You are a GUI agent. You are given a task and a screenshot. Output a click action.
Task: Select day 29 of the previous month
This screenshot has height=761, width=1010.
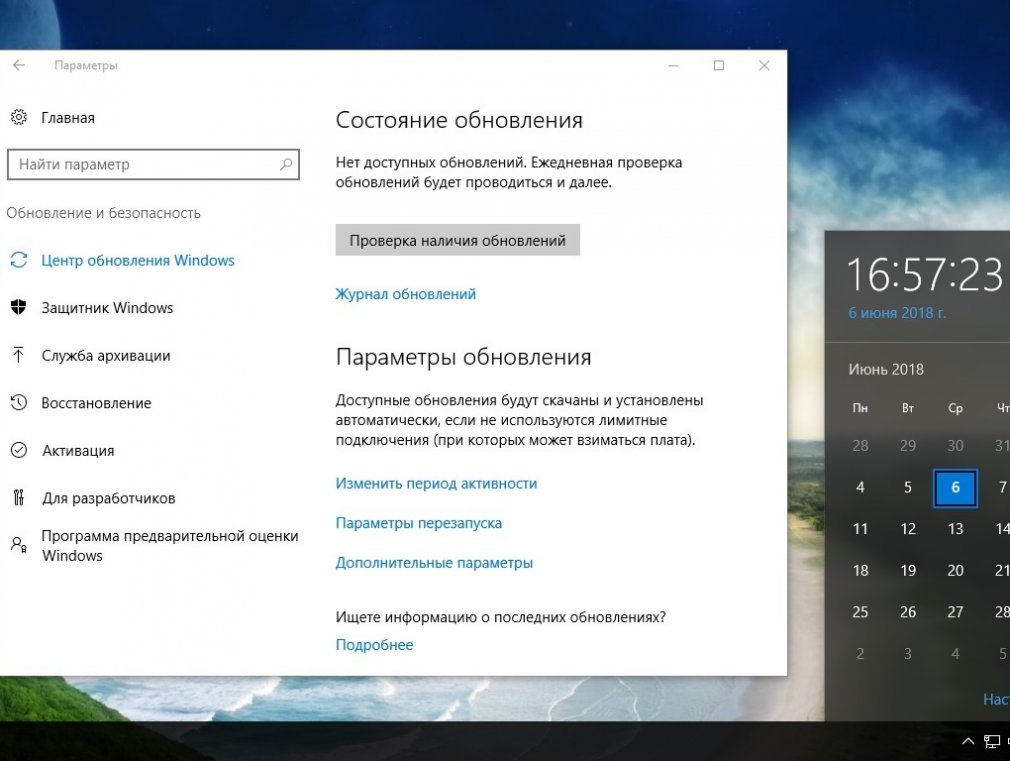click(908, 446)
